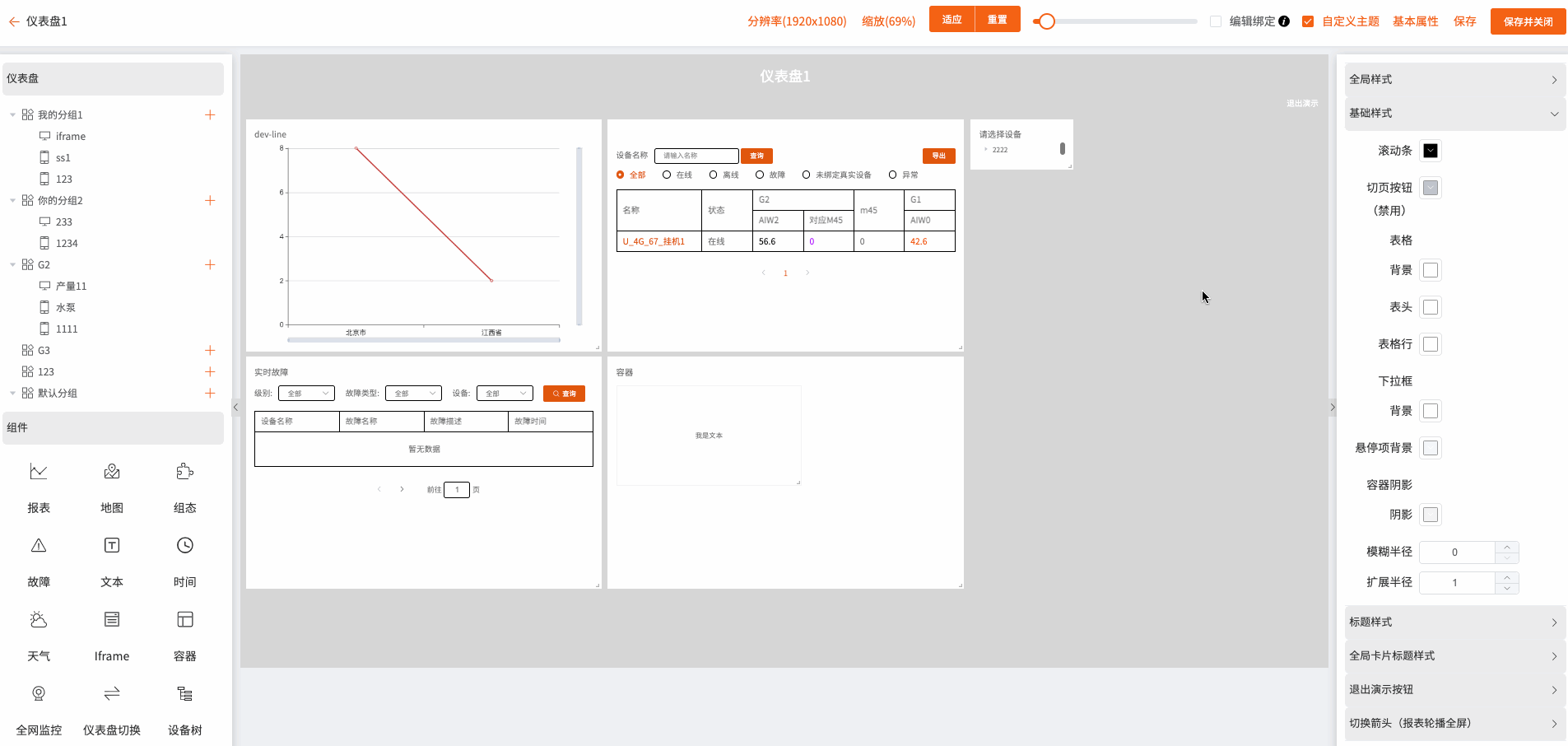This screenshot has height=746, width=1568.
Task: Open the 设备 dropdown in 实时故障
Action: (x=505, y=394)
